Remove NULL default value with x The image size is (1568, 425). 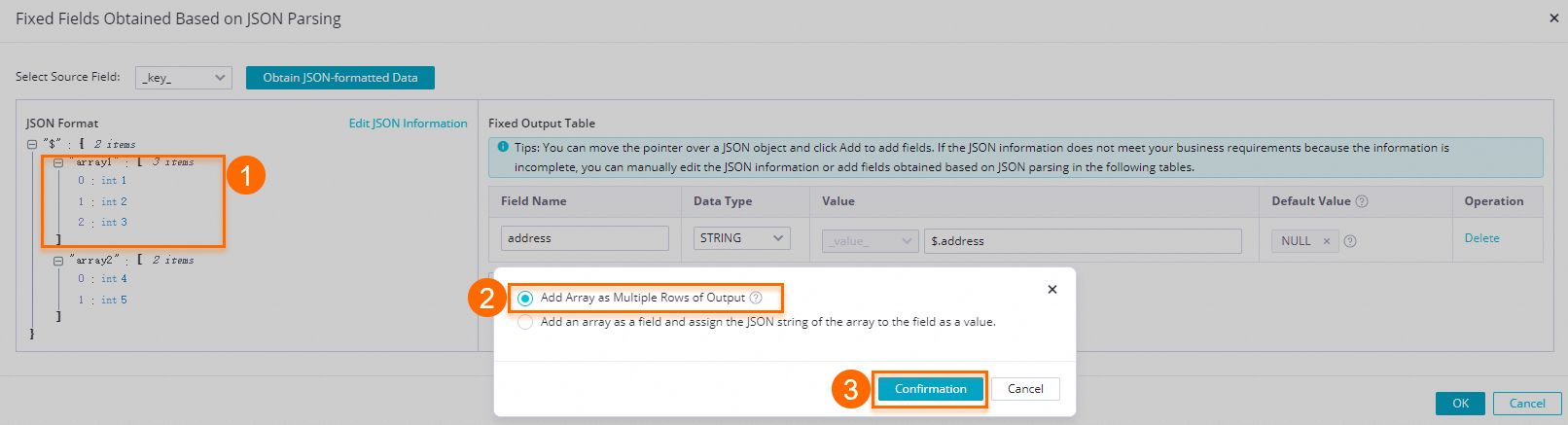1326,241
